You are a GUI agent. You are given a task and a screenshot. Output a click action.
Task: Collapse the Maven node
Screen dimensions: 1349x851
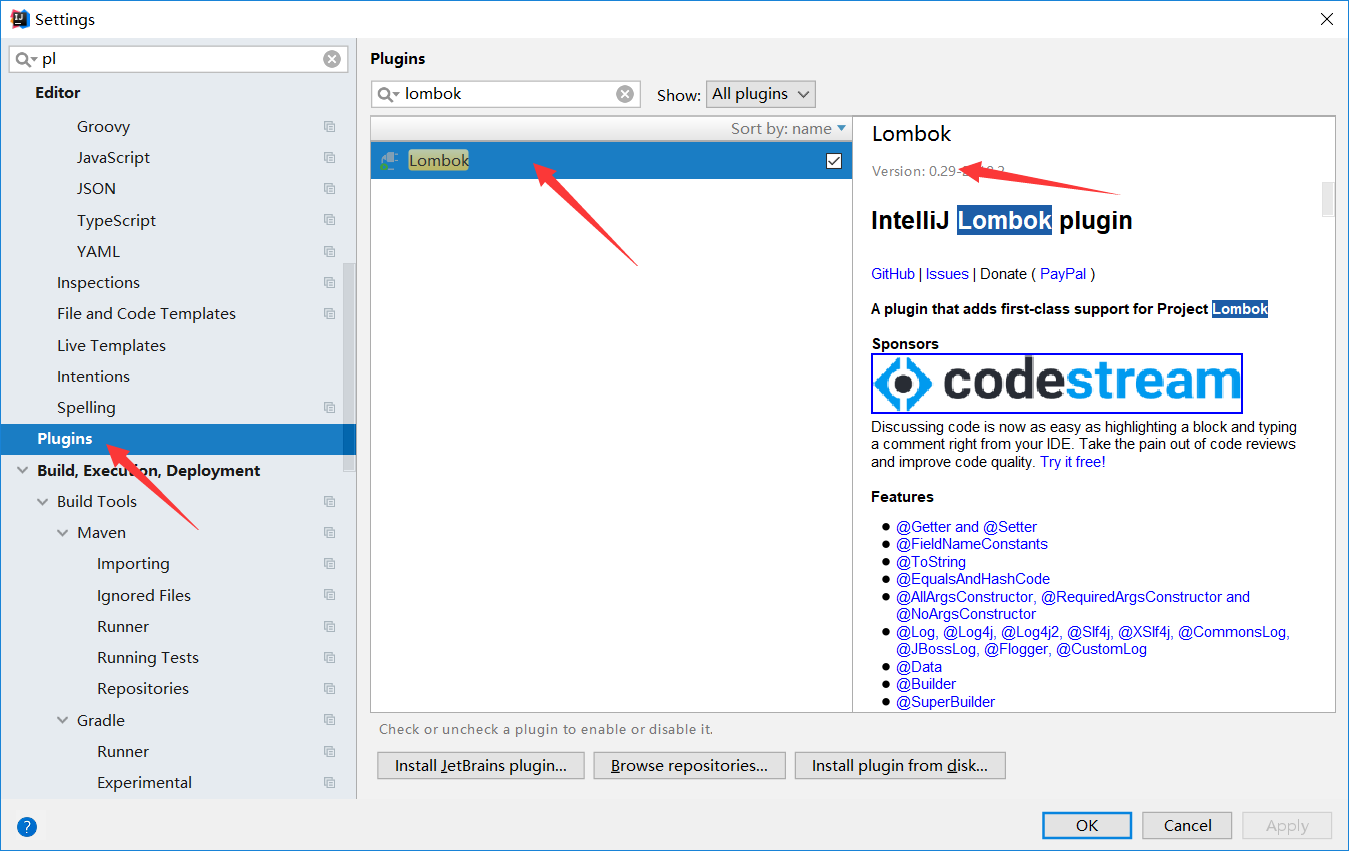click(63, 533)
